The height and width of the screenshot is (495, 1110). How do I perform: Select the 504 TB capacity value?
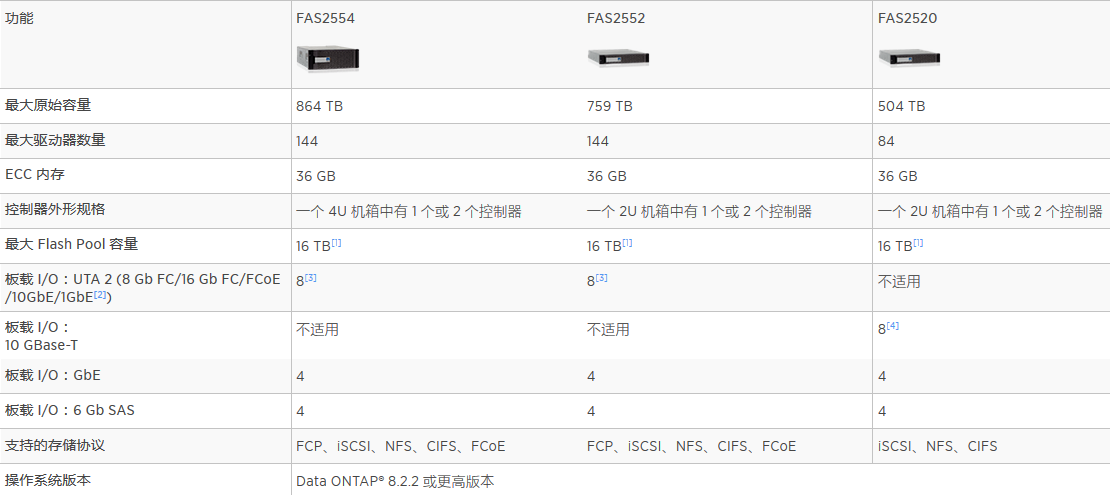tap(901, 106)
